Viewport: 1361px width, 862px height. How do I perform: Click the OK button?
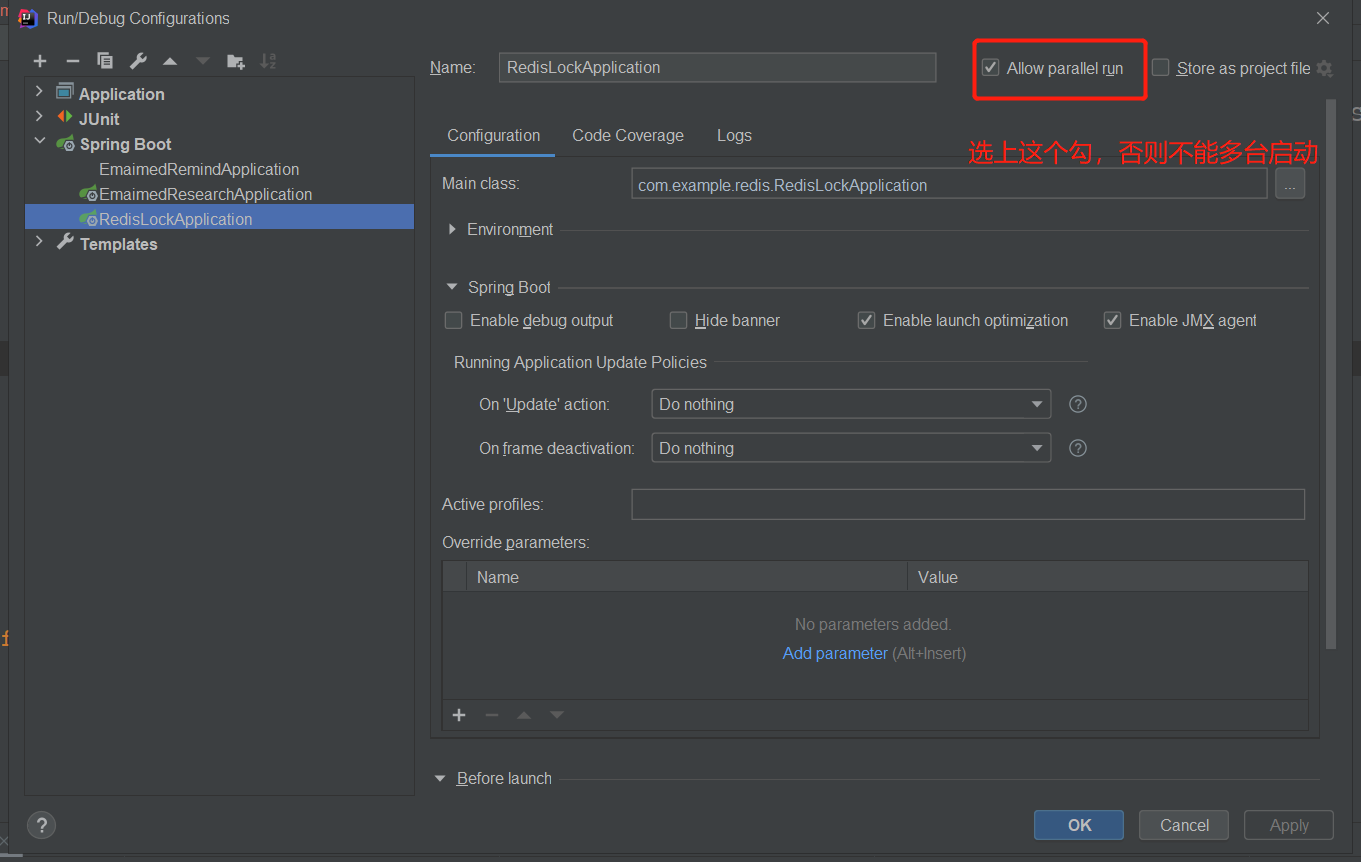[x=1079, y=825]
